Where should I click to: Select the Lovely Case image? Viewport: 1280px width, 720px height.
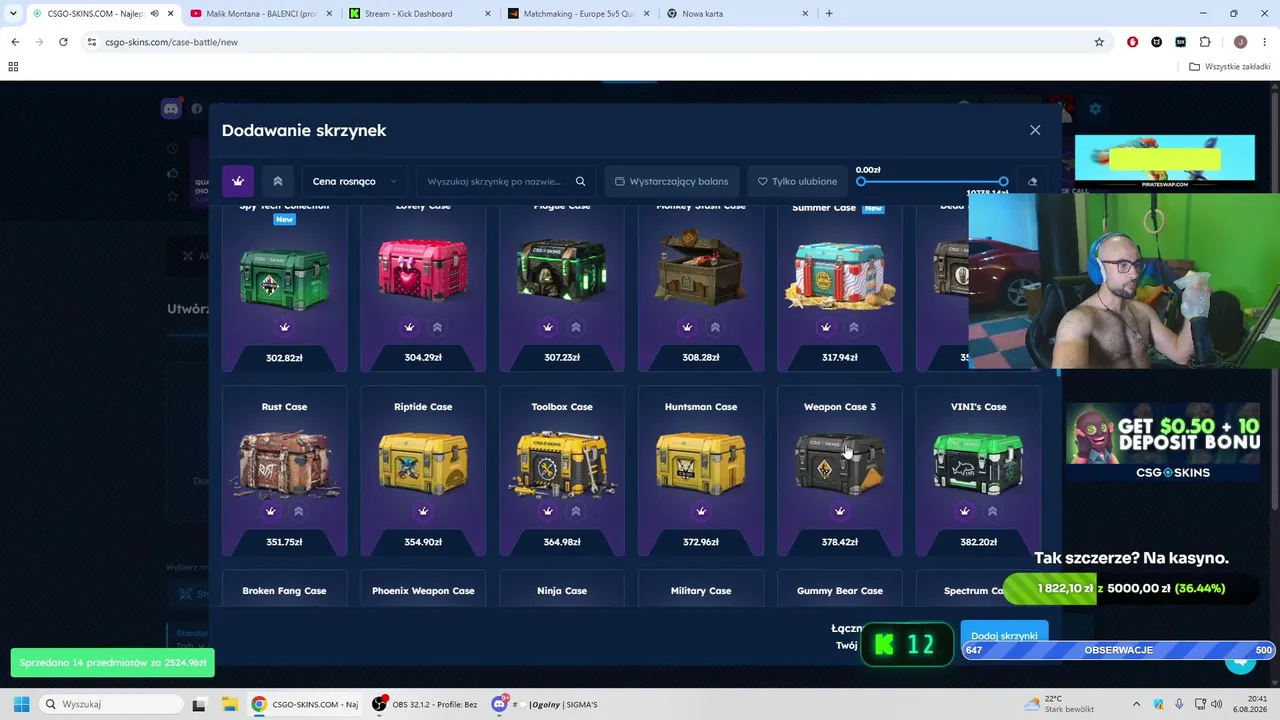[423, 271]
